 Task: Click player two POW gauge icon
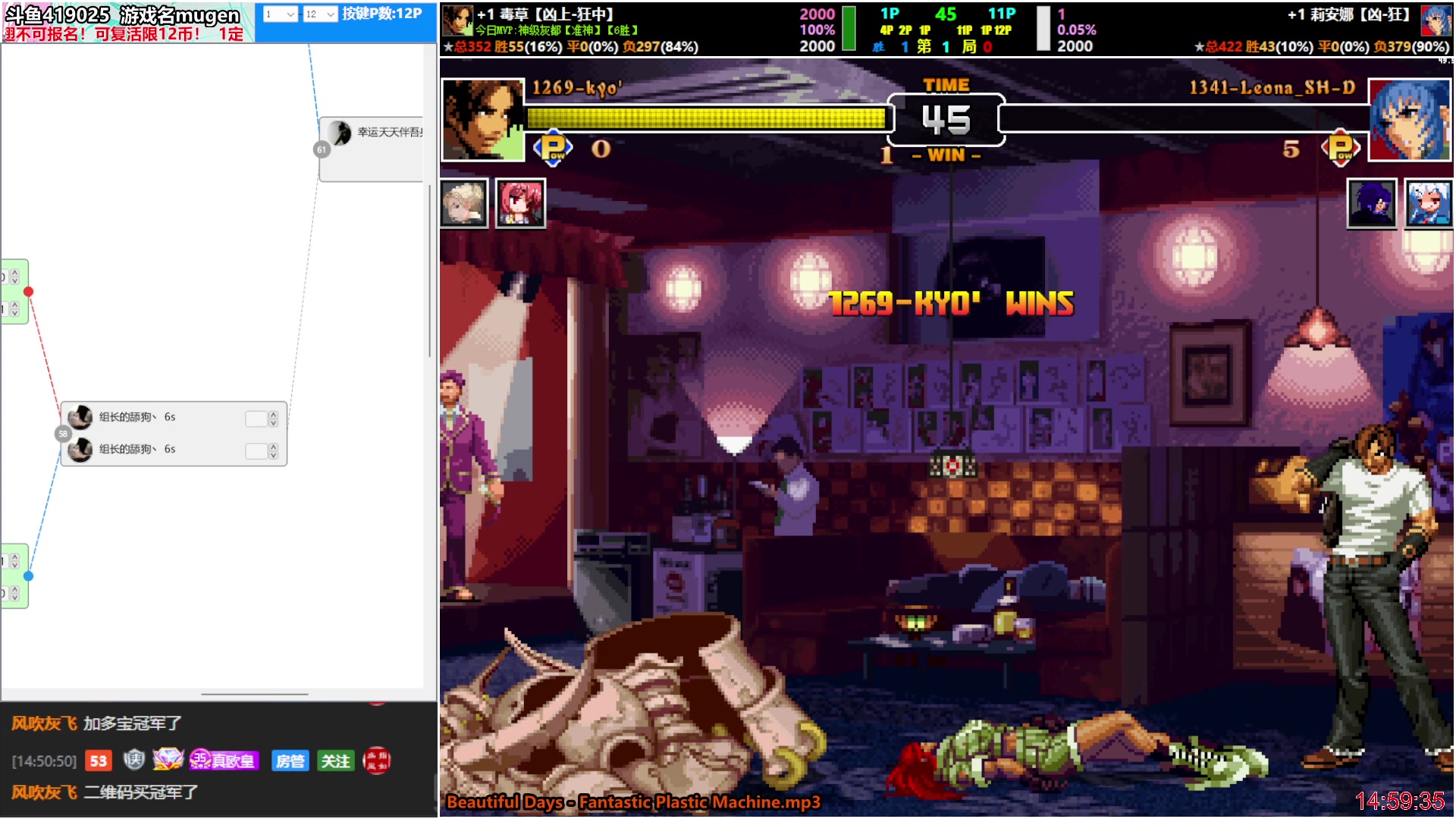pos(1340,148)
